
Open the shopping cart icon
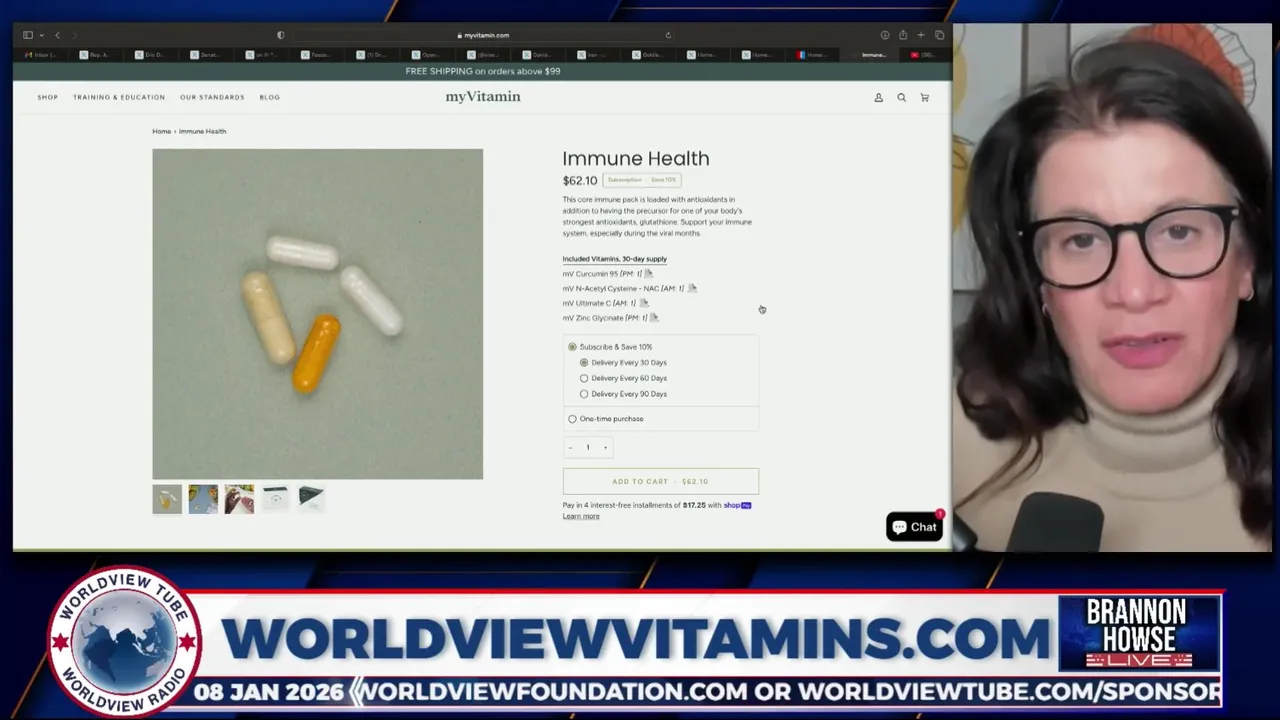[x=925, y=98]
